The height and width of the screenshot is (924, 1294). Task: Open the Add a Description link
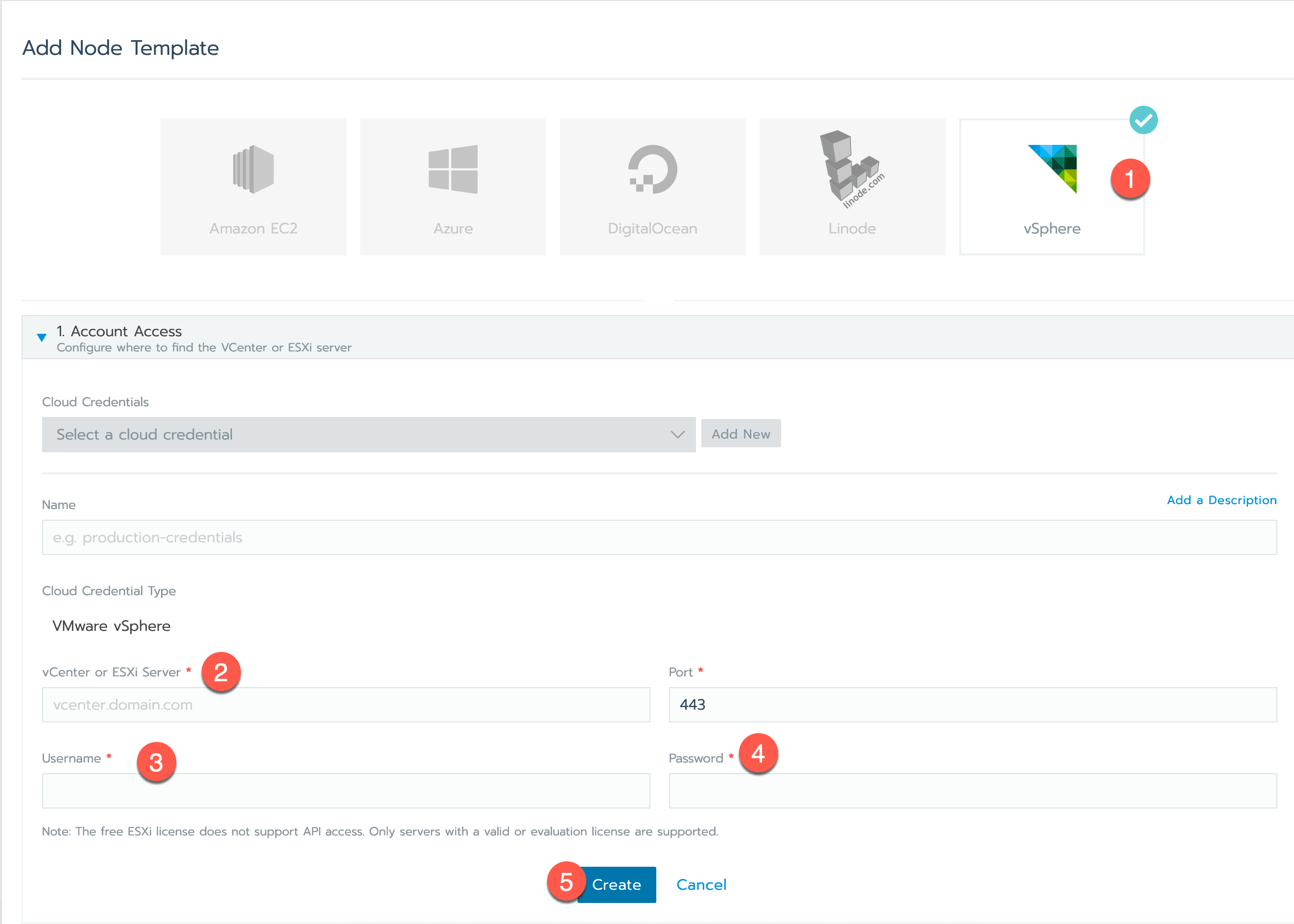1222,500
